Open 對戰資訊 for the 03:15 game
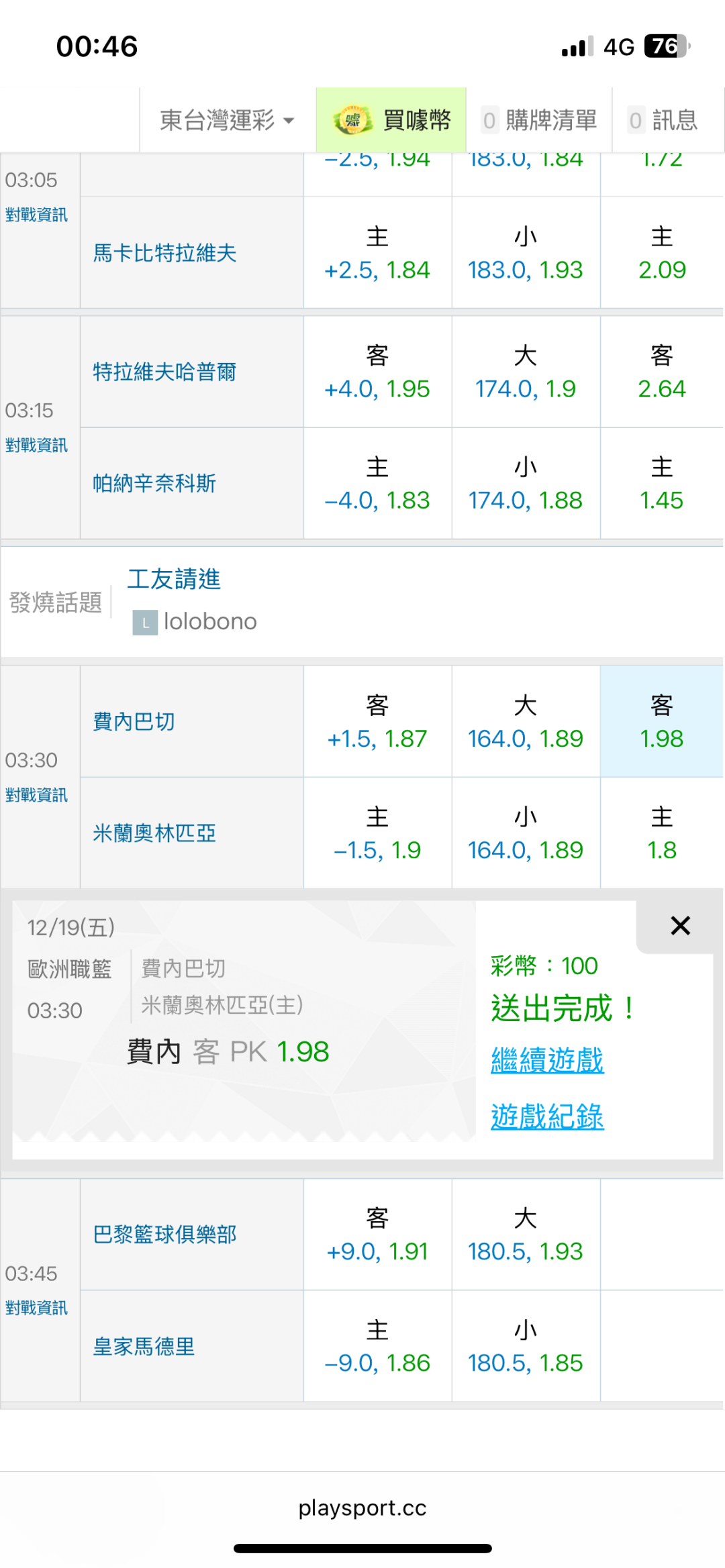This screenshot has height=1568, width=725. (x=36, y=446)
